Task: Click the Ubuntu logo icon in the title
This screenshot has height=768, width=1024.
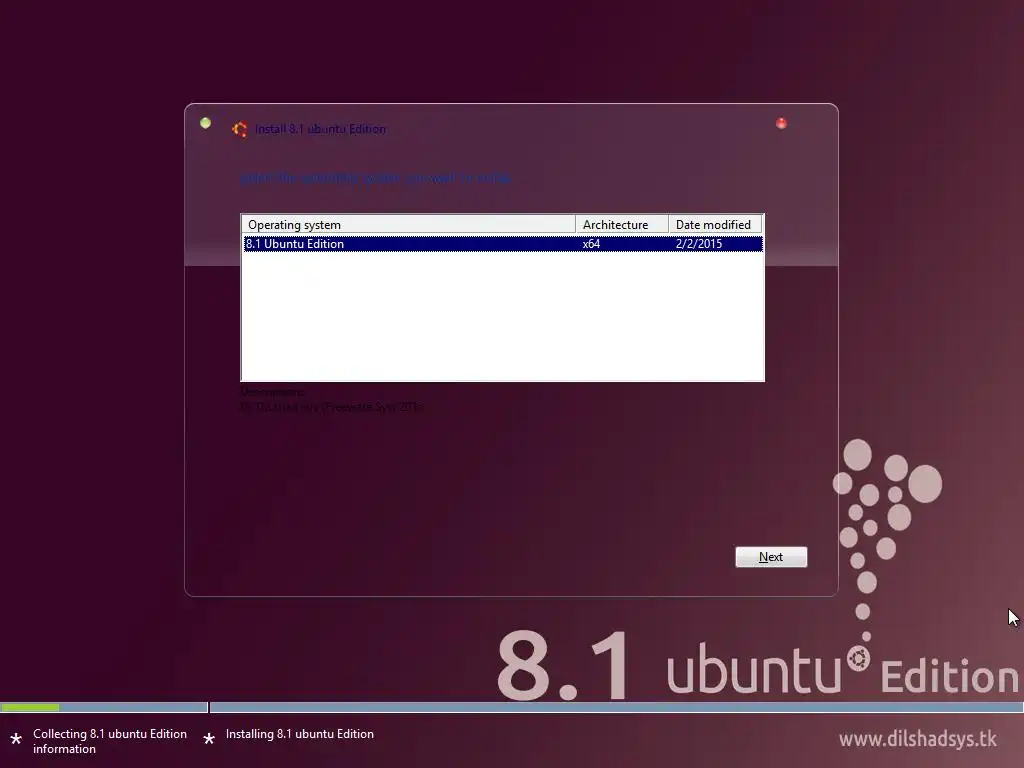Action: (240, 129)
